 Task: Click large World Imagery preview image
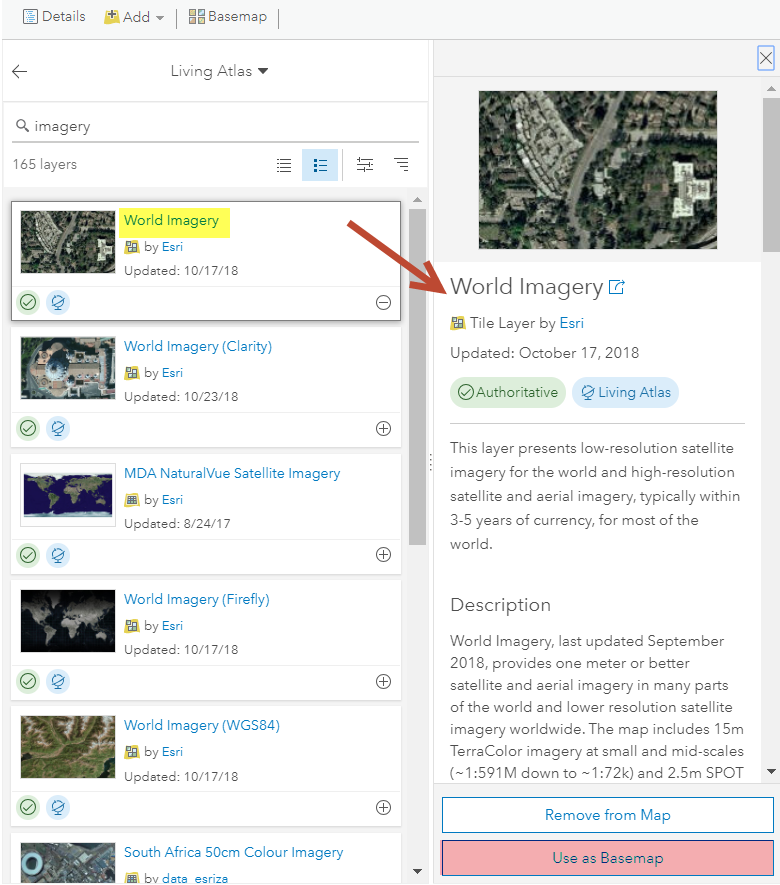[598, 170]
